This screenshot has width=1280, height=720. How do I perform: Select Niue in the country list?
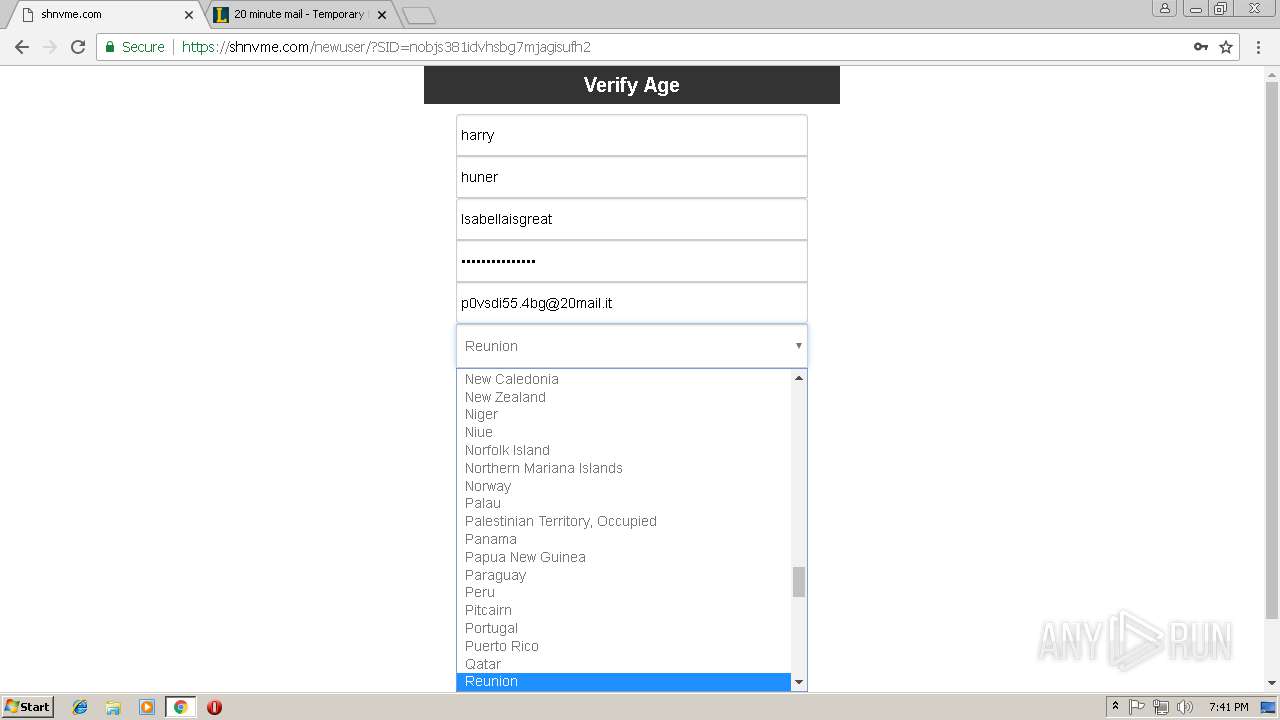624,432
